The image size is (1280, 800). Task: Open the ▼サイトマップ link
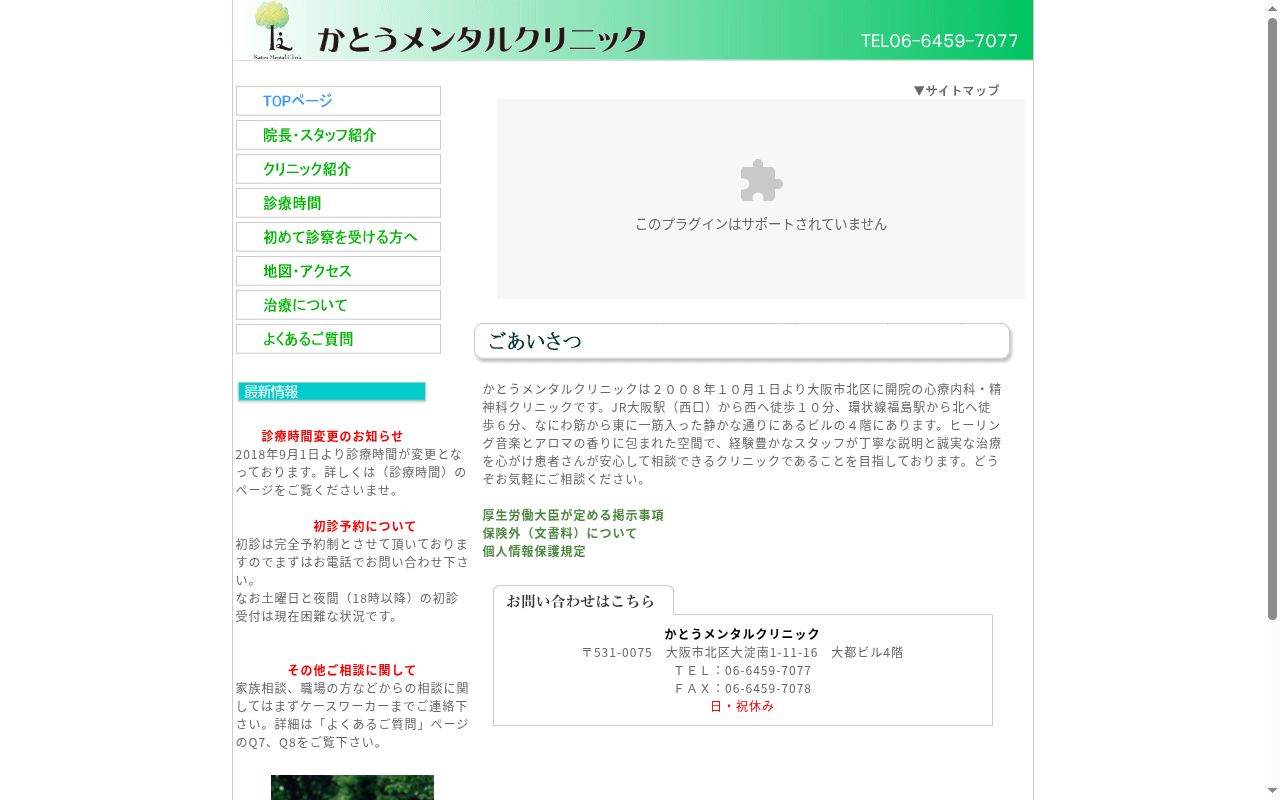coord(956,90)
